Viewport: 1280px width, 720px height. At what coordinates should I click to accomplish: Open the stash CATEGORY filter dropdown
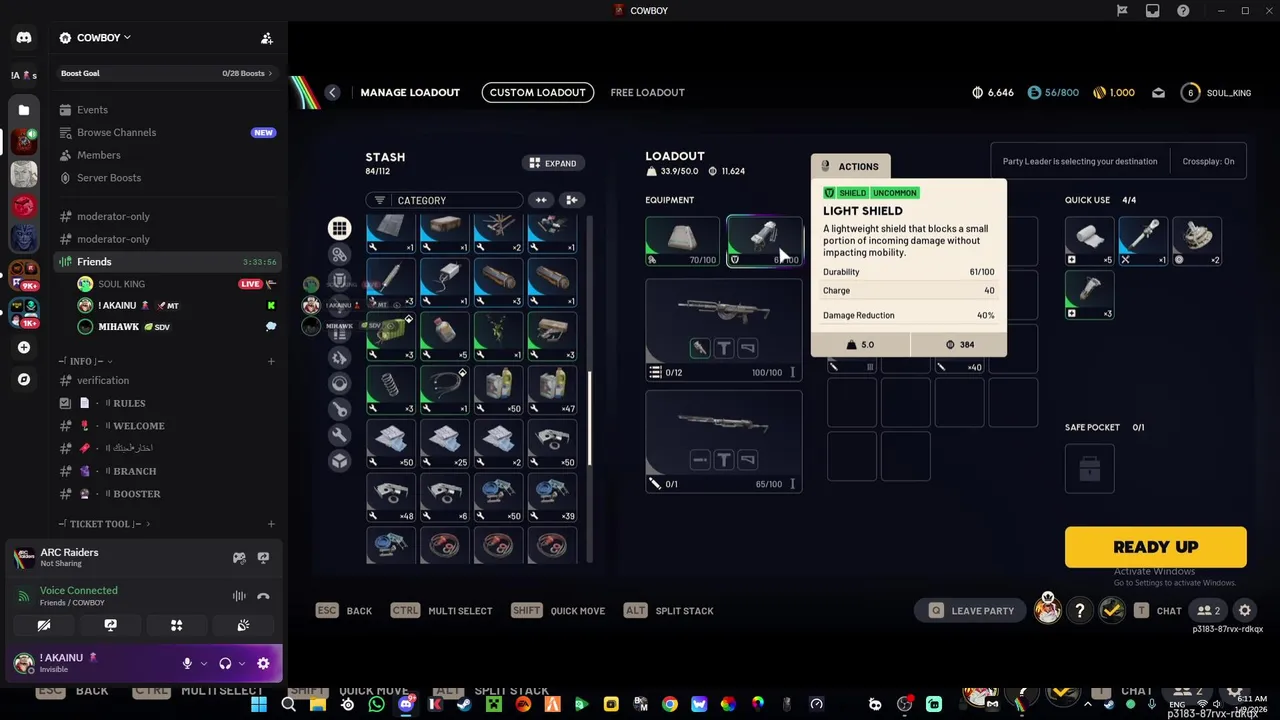(444, 200)
